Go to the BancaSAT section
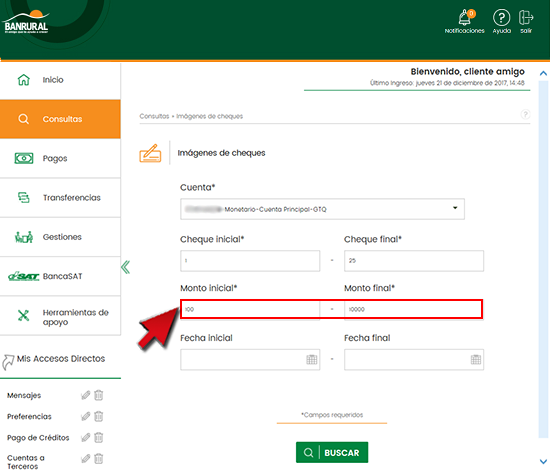Image resolution: width=550 pixels, height=476 pixels. click(x=60, y=276)
